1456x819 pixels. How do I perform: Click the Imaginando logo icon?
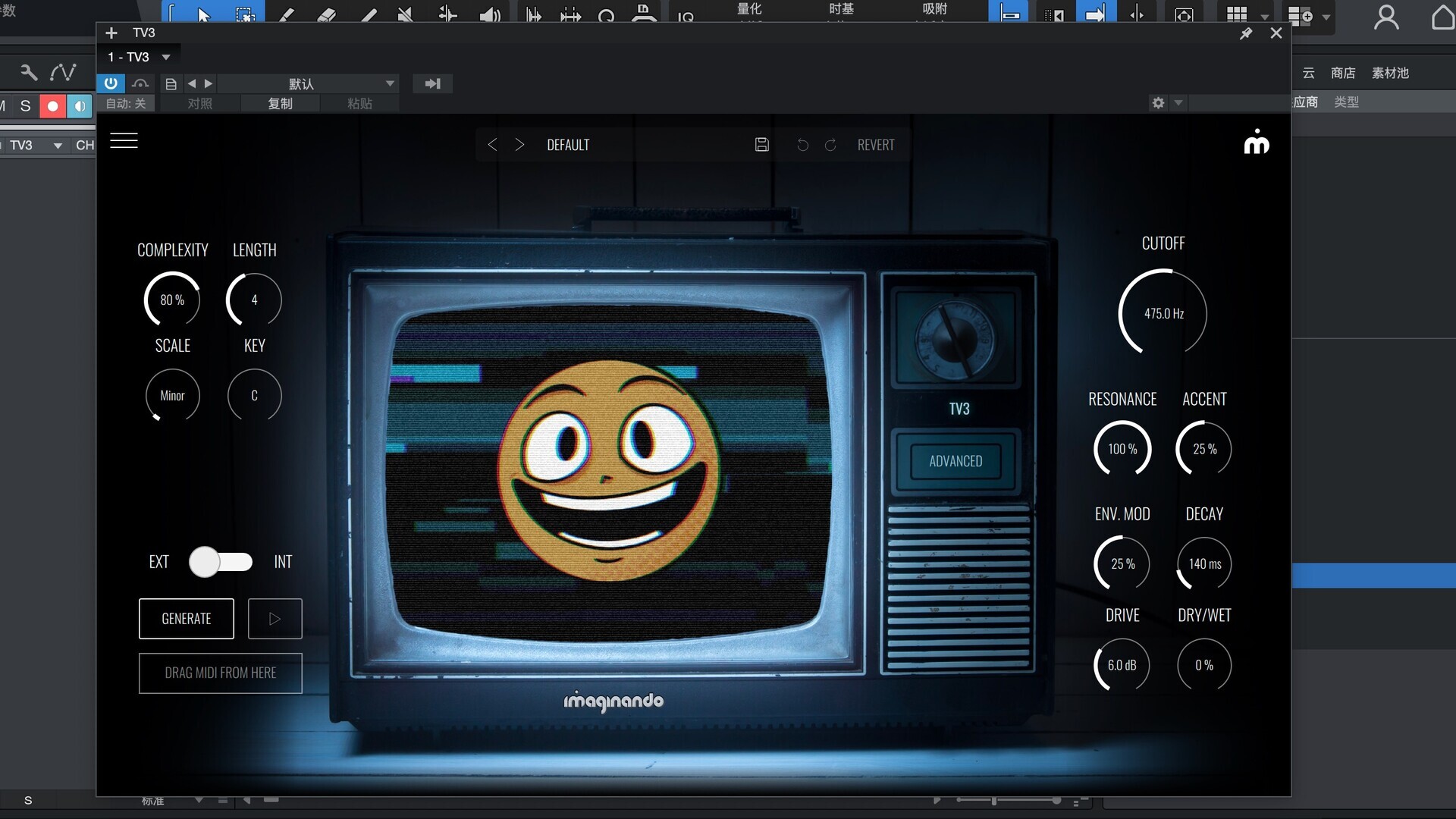[x=1257, y=142]
